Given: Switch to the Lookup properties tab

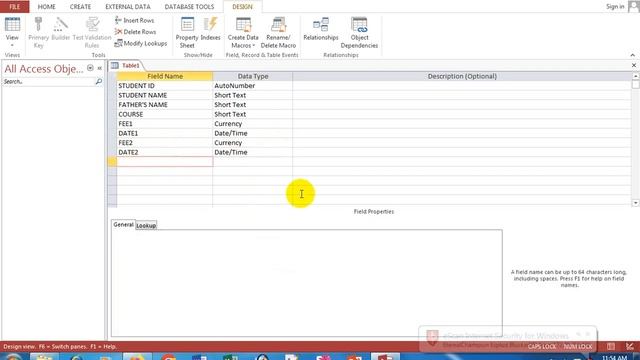Looking at the screenshot, I should tap(146, 226).
